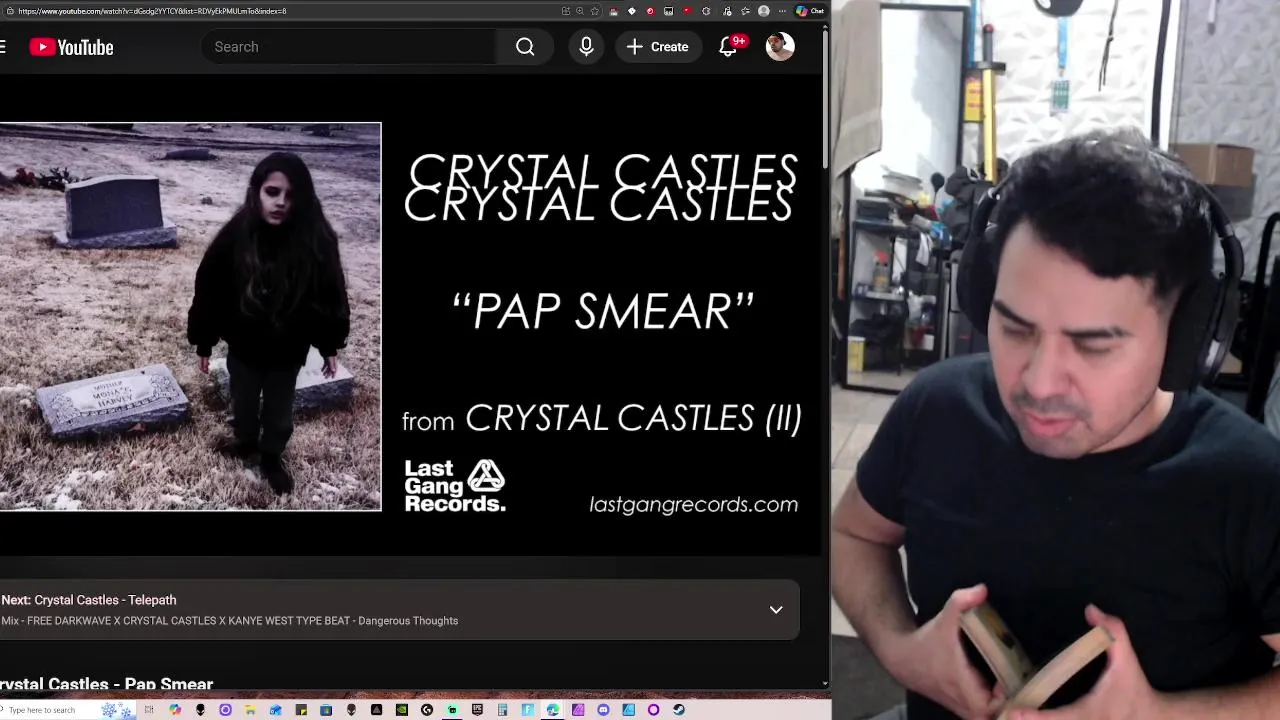
Task: Expand the mix playlist chevron
Action: point(776,610)
